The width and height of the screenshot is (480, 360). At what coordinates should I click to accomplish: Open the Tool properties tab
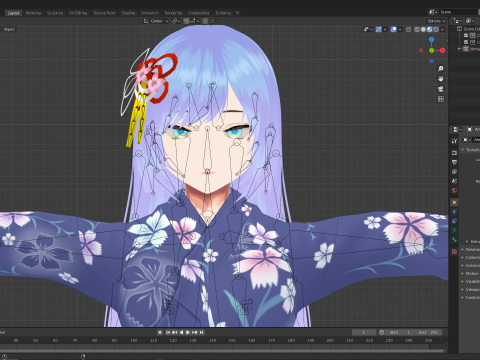click(454, 141)
